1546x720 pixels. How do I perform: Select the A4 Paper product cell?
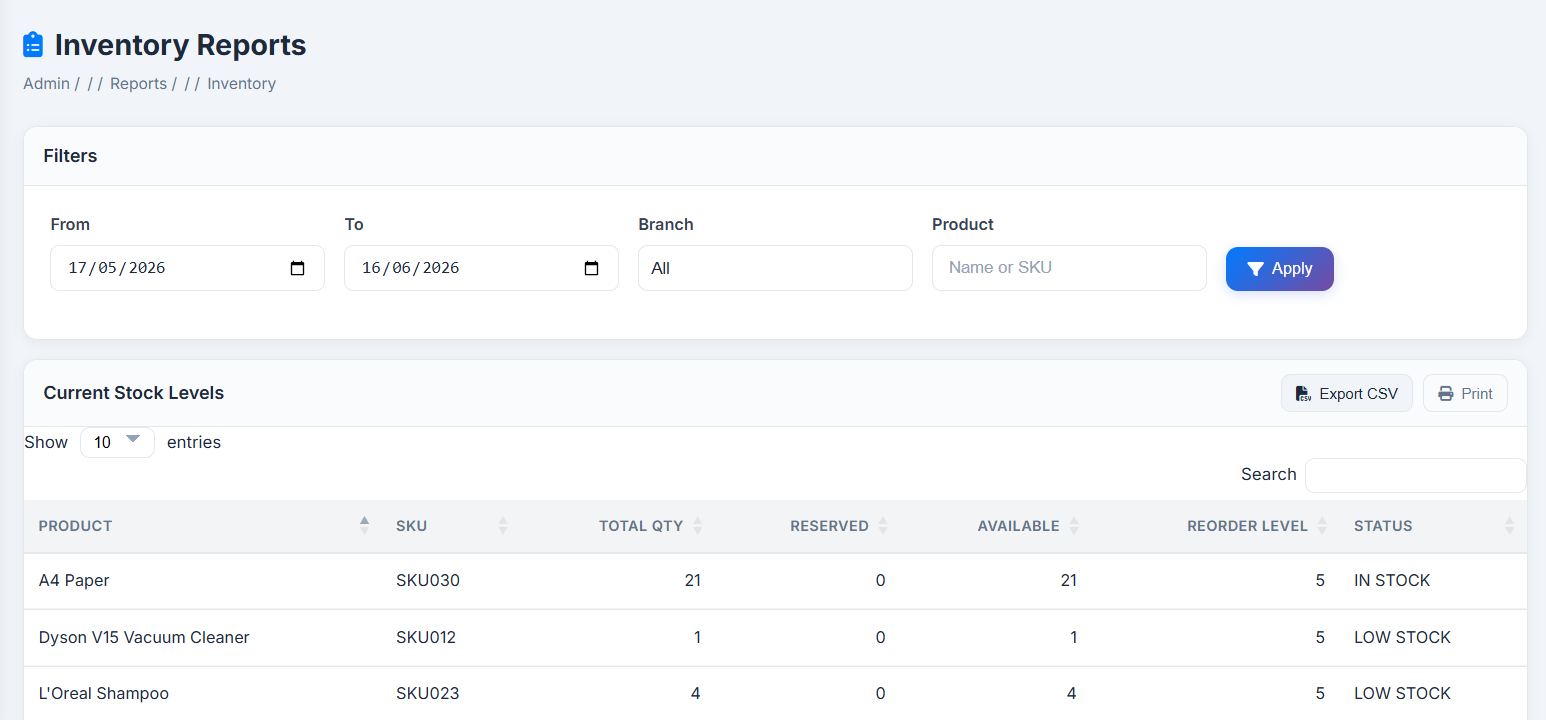[74, 580]
